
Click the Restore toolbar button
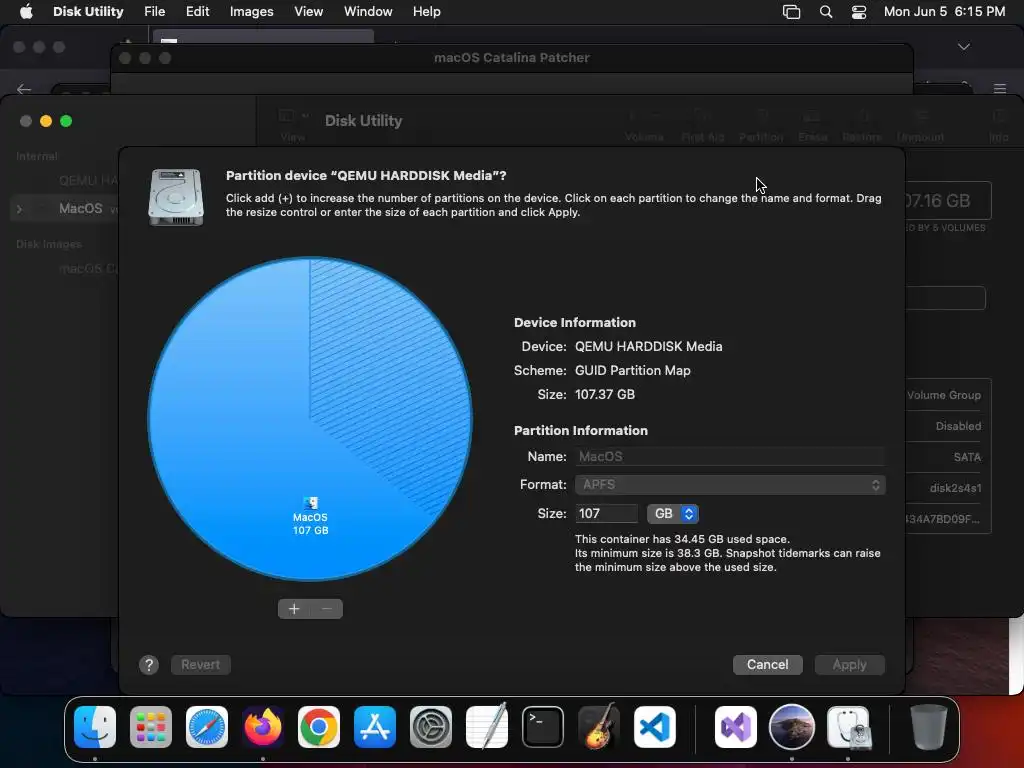click(x=862, y=126)
